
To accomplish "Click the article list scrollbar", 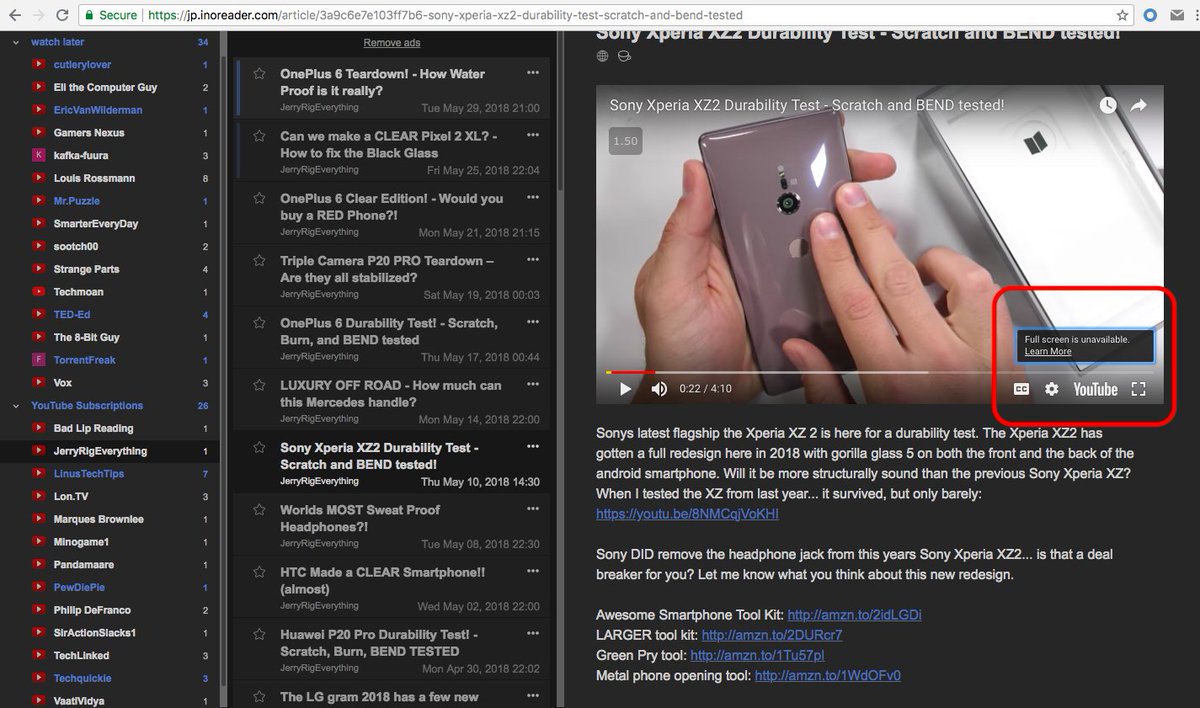I will click(560, 110).
